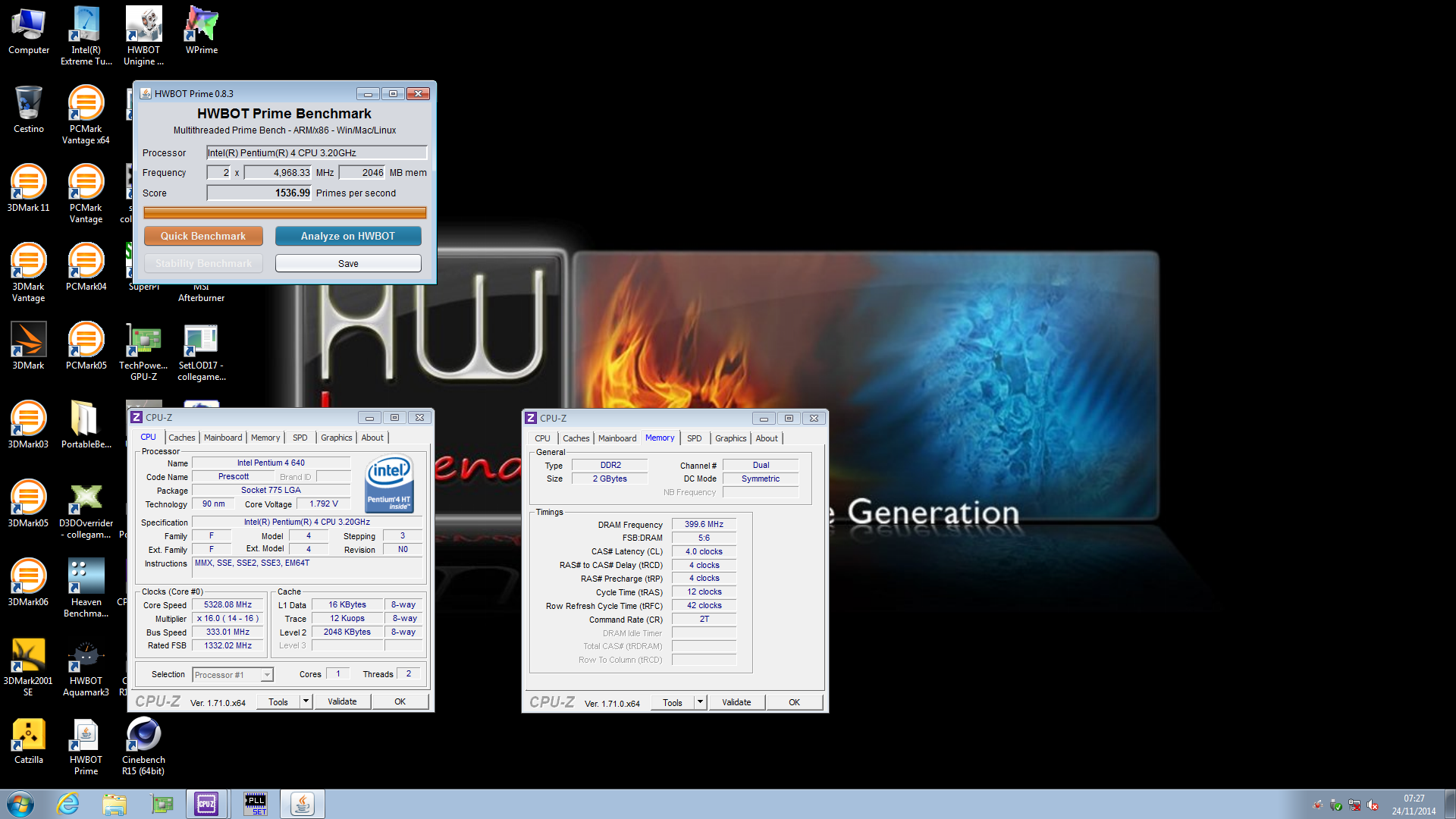The image size is (1456, 819).
Task: Expand Tools dropdown arrow in left CPU-Z
Action: (306, 701)
